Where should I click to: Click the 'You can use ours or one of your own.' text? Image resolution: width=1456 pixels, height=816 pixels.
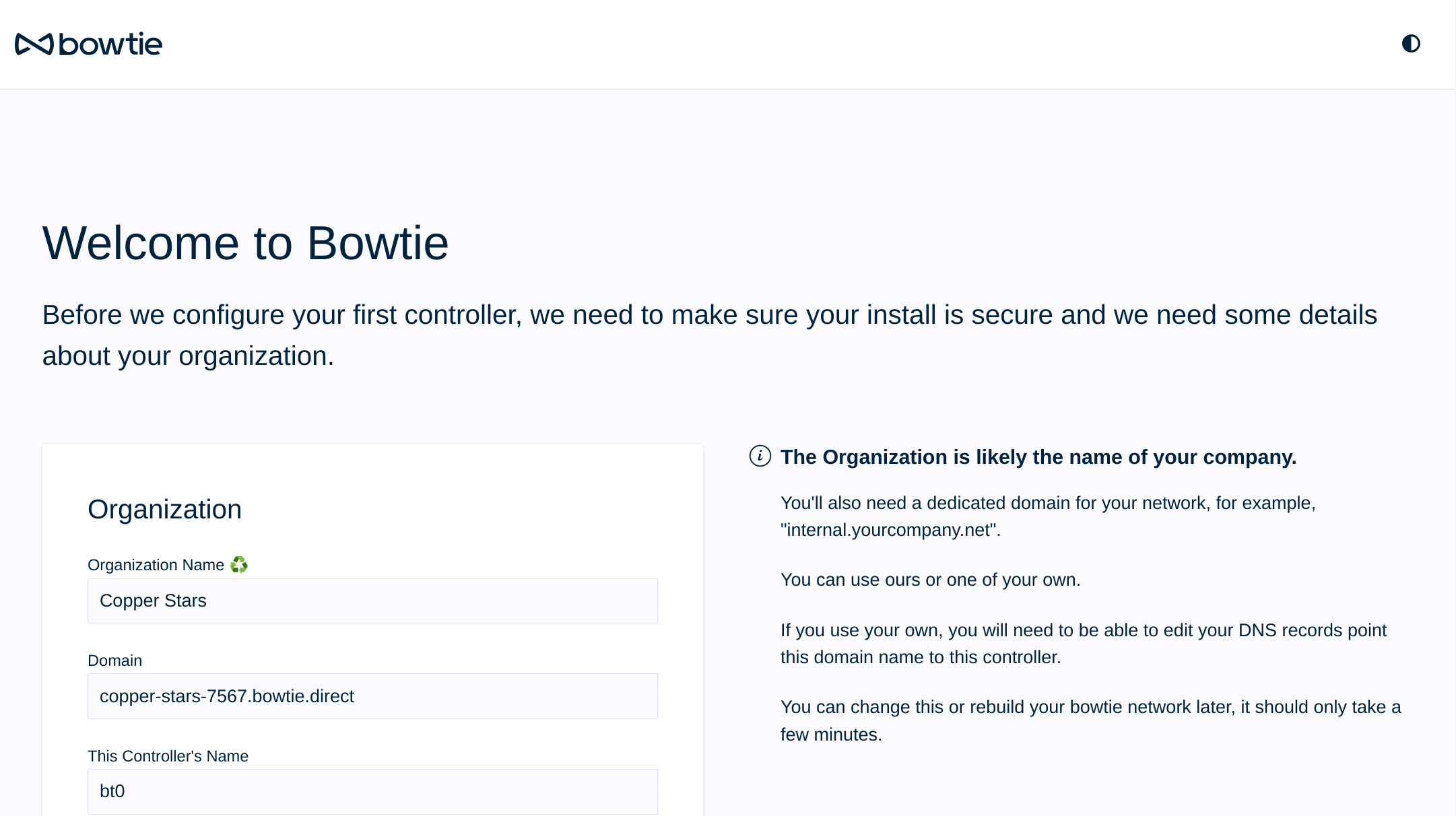(x=930, y=580)
